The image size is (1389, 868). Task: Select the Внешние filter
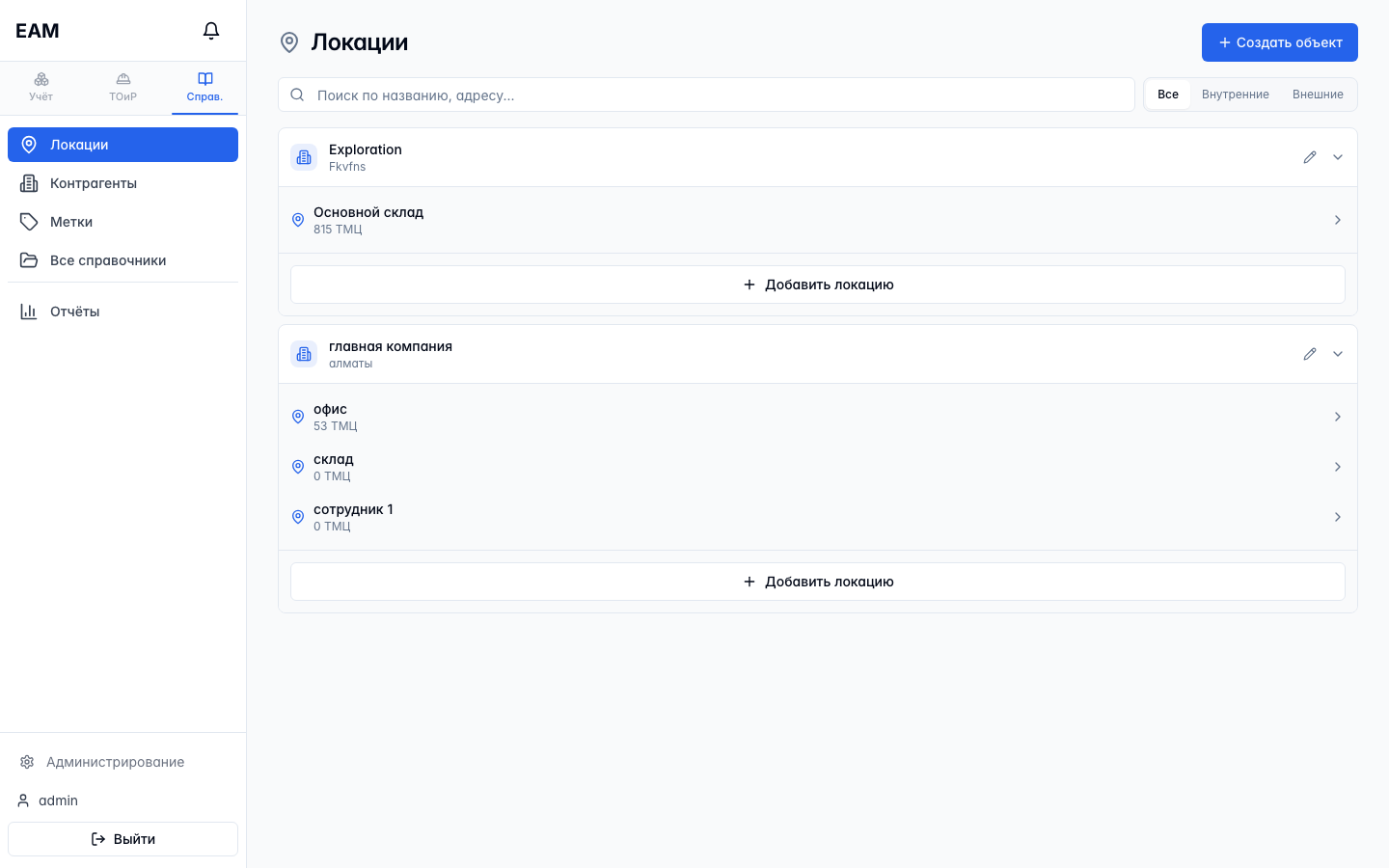(1318, 95)
